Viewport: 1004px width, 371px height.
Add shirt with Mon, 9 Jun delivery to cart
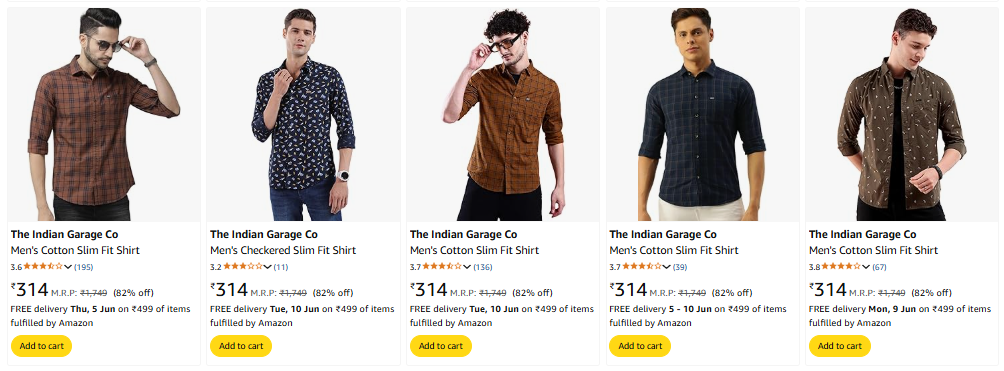click(839, 346)
